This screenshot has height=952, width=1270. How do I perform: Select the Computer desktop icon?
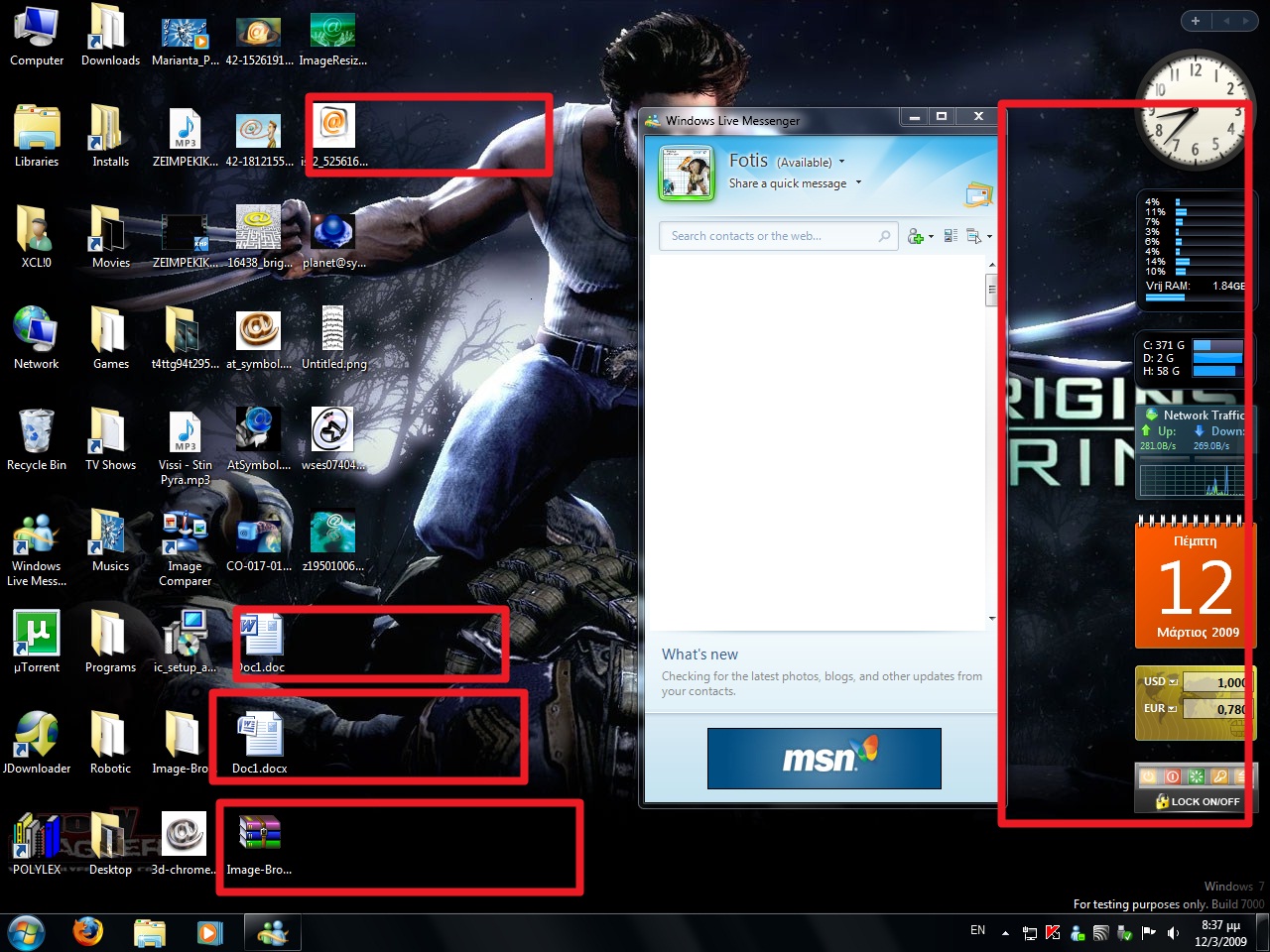37,36
